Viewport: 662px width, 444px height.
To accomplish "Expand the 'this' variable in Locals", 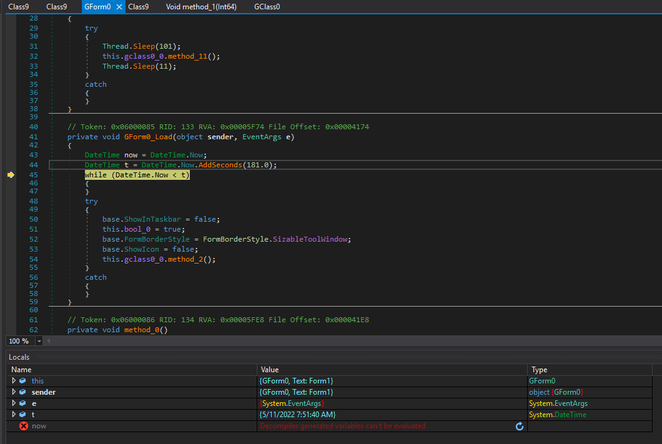I will (13, 381).
